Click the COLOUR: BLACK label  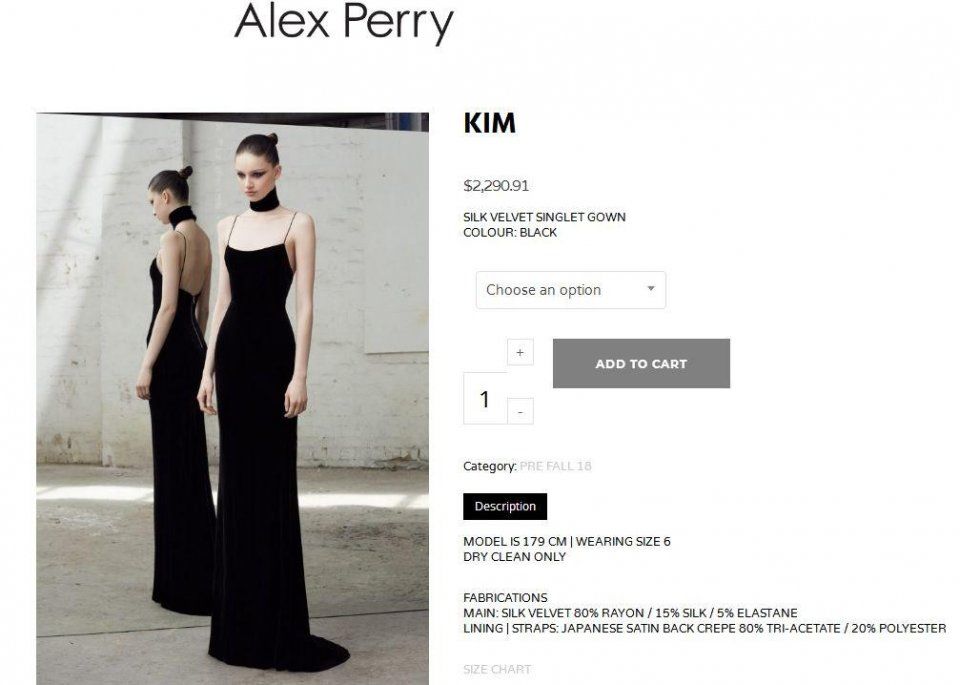click(x=510, y=233)
